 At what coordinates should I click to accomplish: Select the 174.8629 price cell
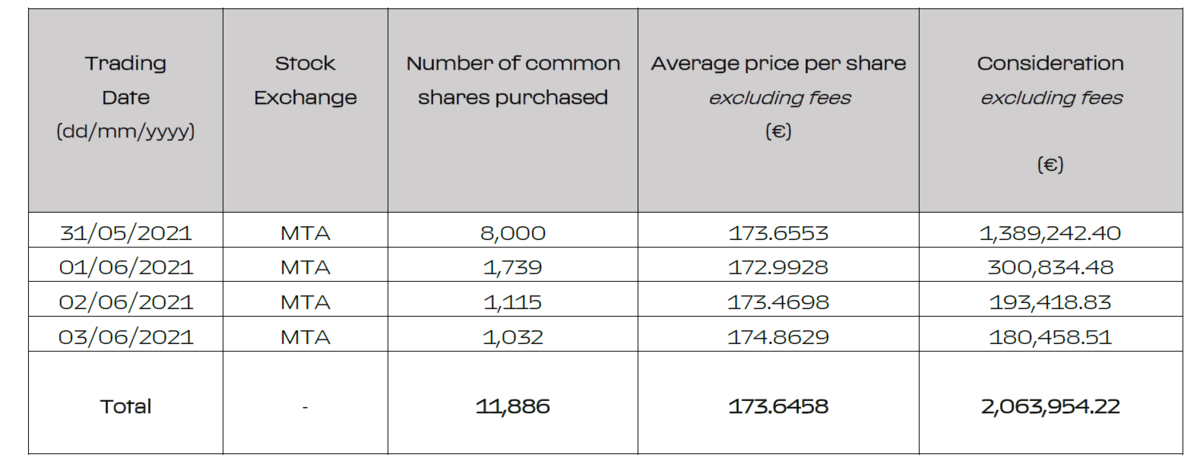click(778, 337)
